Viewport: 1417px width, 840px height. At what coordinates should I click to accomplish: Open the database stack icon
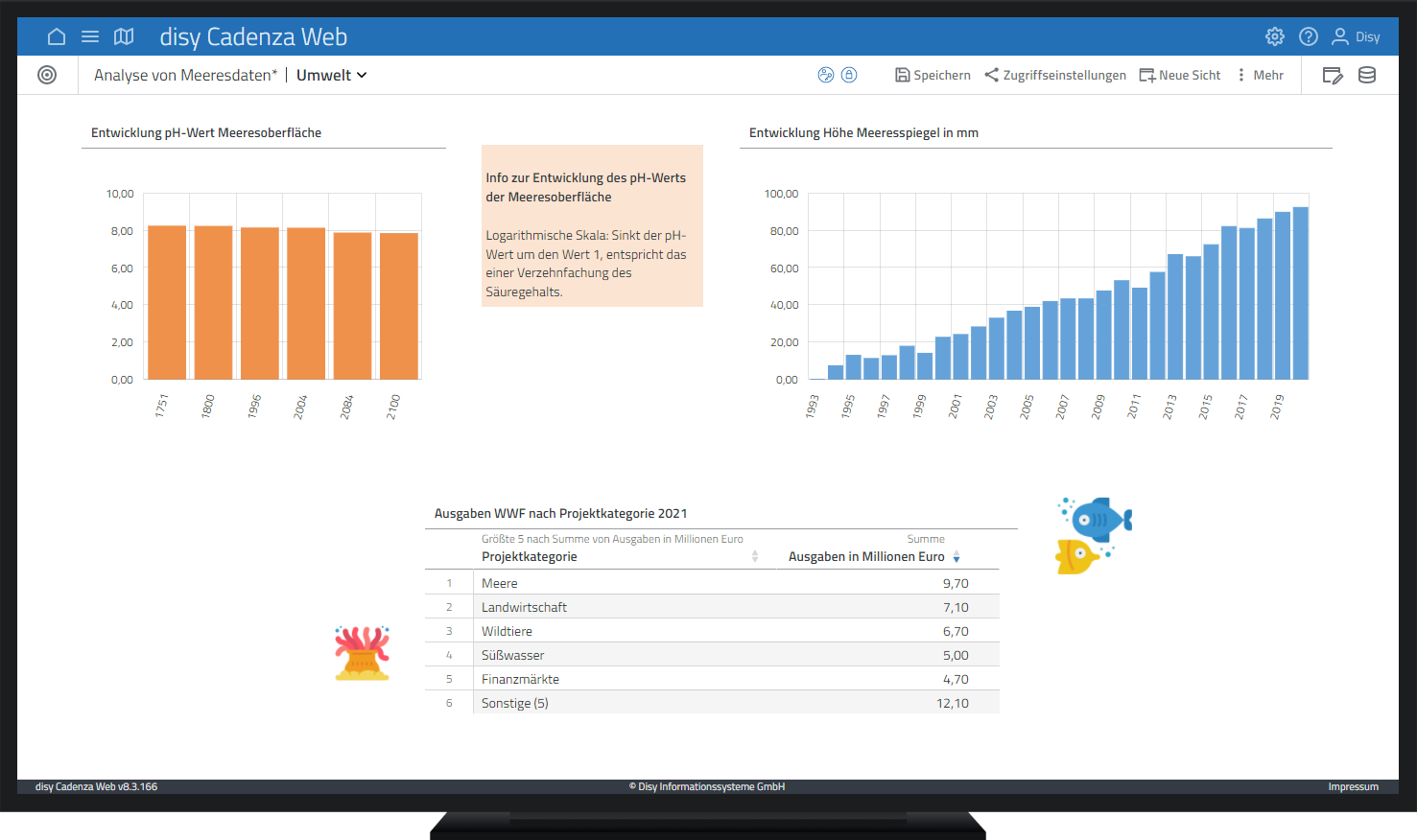[1367, 75]
